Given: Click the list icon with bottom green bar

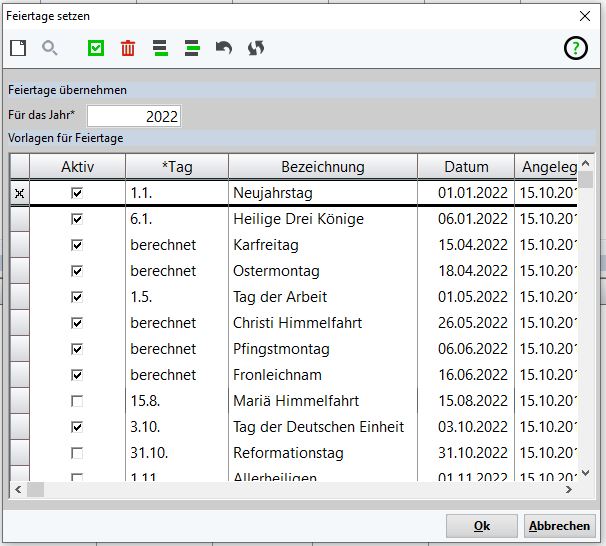Looking at the screenshot, I should click(160, 48).
